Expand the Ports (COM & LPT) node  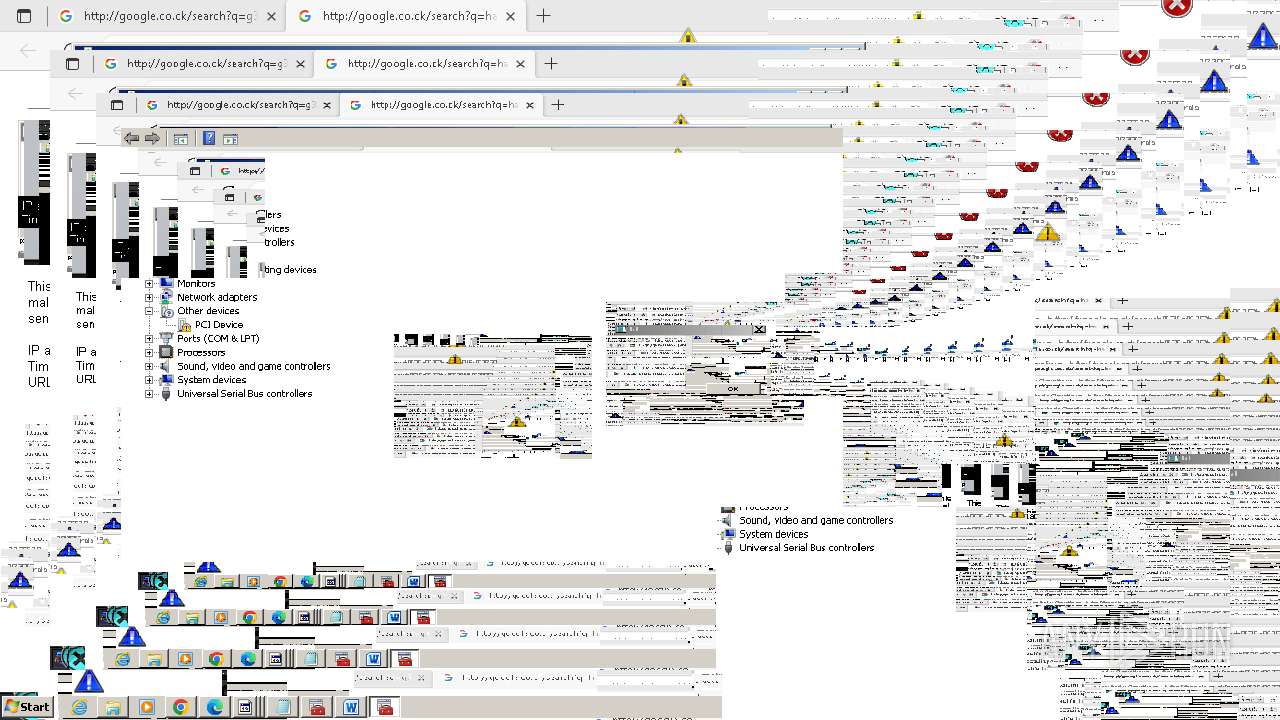point(149,339)
